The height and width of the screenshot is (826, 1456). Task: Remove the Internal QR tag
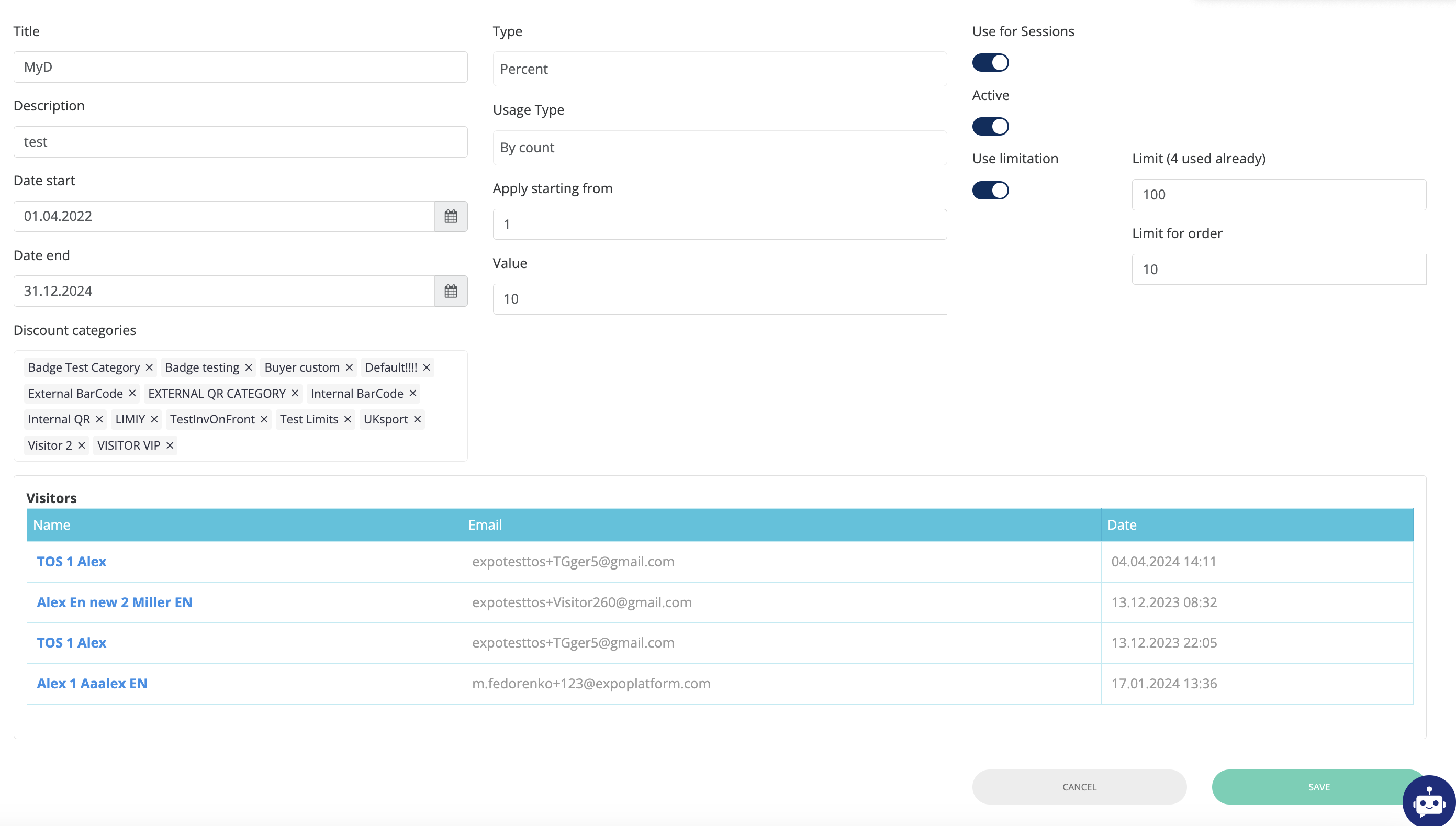tap(99, 419)
